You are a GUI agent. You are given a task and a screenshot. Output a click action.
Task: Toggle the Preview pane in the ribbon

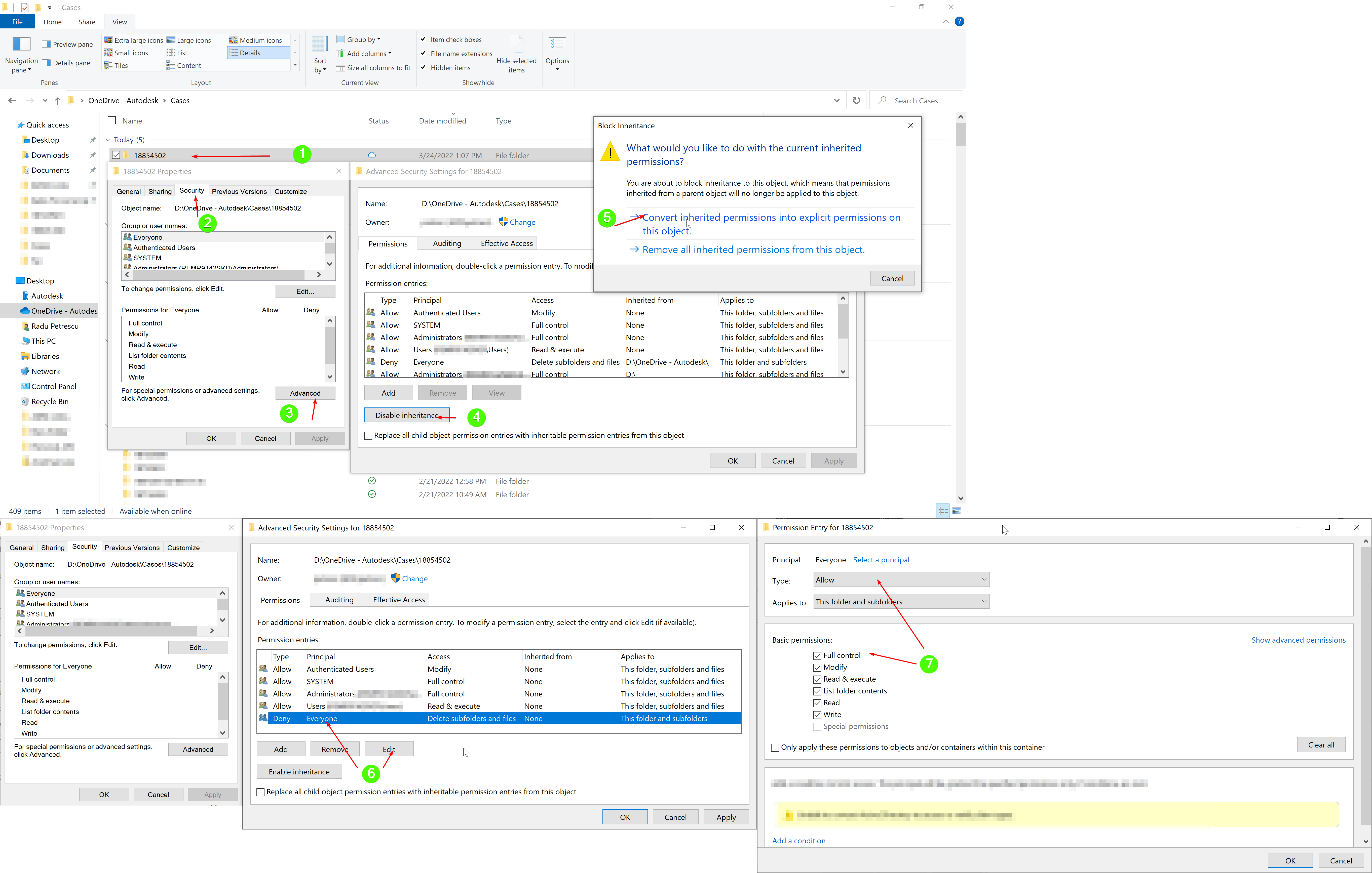point(67,45)
